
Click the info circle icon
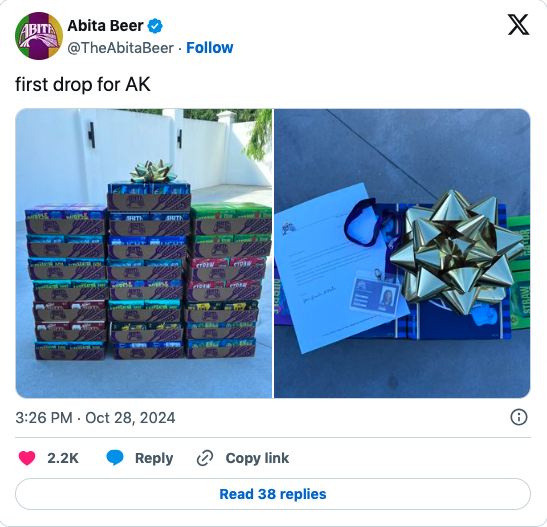click(519, 417)
